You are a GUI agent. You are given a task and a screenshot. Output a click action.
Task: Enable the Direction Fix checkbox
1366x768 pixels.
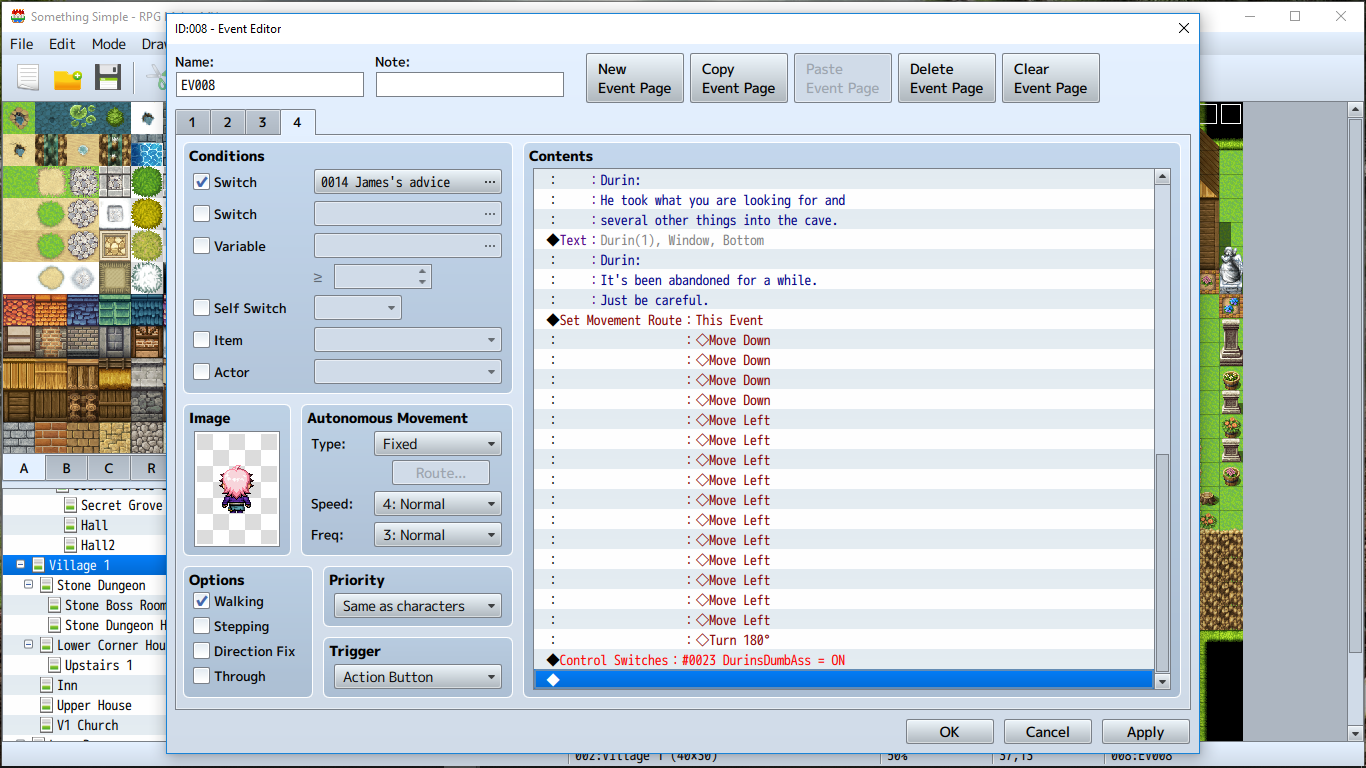click(x=201, y=651)
